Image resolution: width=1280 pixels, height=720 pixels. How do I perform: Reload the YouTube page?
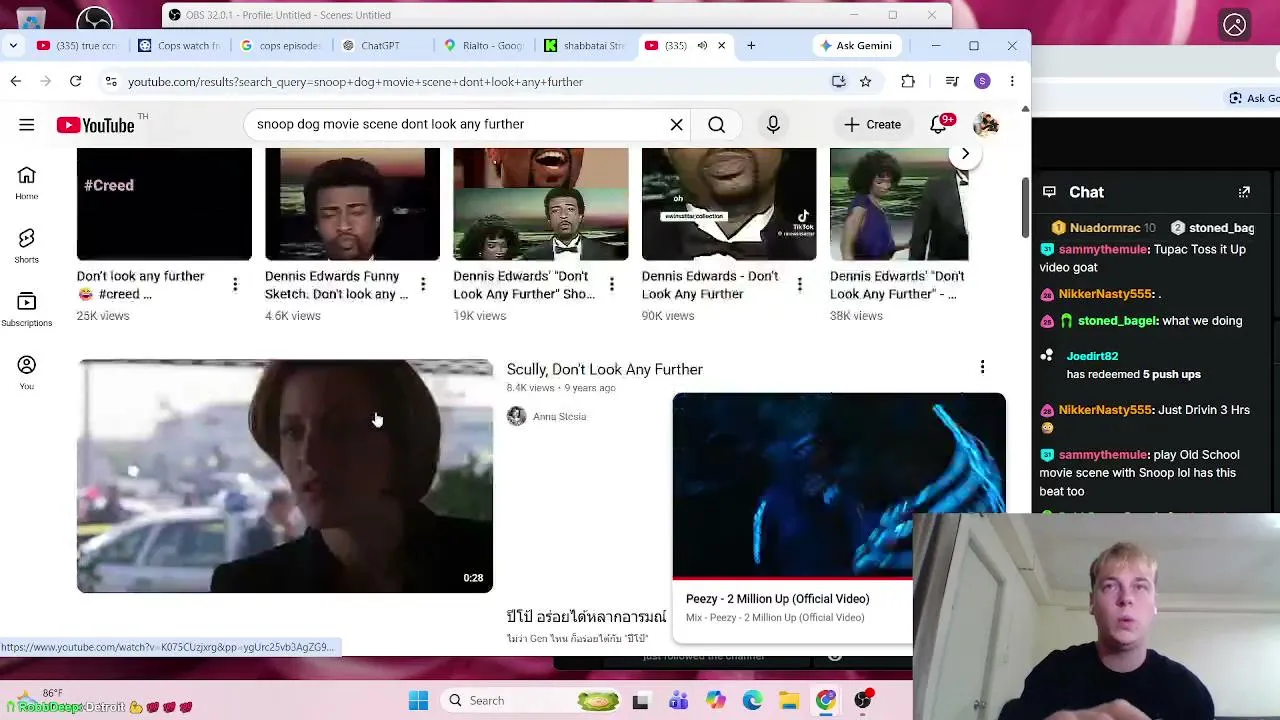tap(75, 82)
